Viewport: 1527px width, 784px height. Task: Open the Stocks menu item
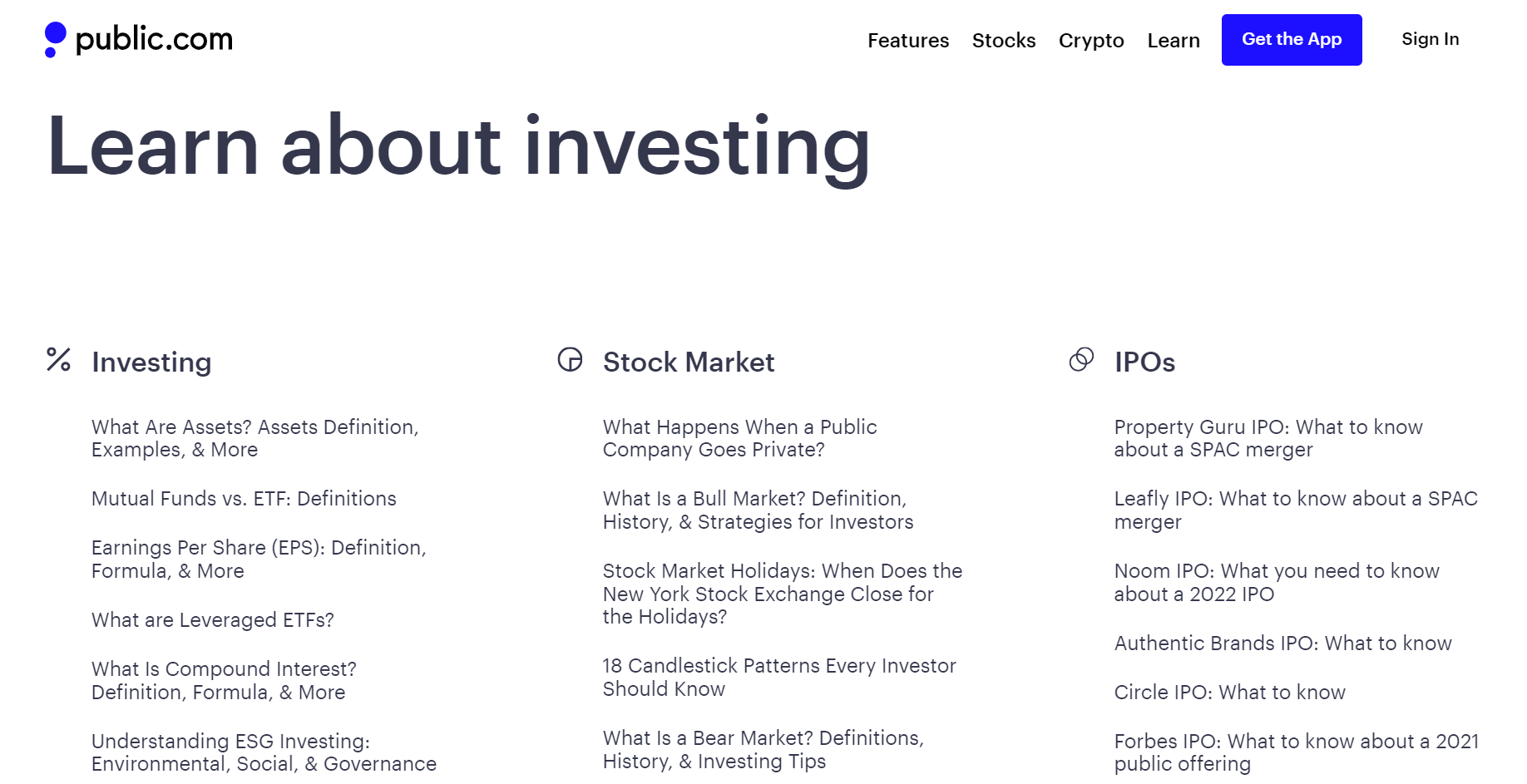coord(1003,41)
